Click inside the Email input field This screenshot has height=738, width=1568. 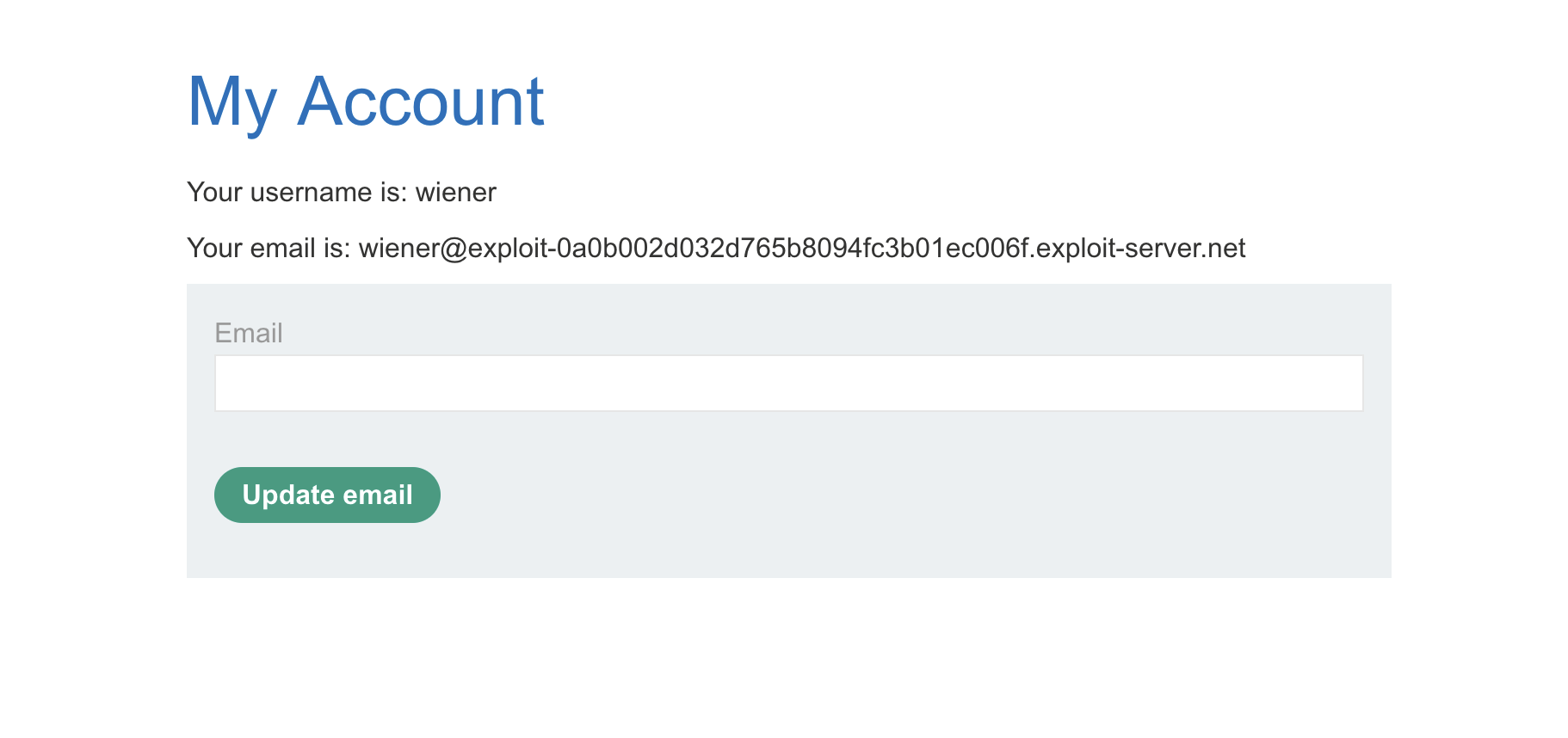(788, 384)
